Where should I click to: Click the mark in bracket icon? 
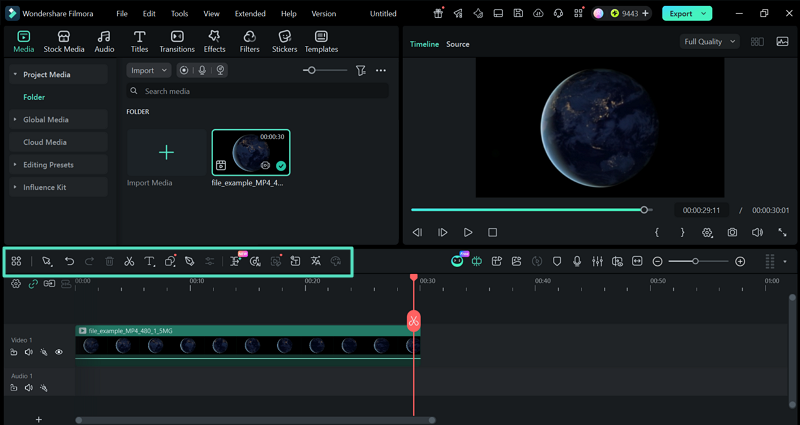click(657, 233)
